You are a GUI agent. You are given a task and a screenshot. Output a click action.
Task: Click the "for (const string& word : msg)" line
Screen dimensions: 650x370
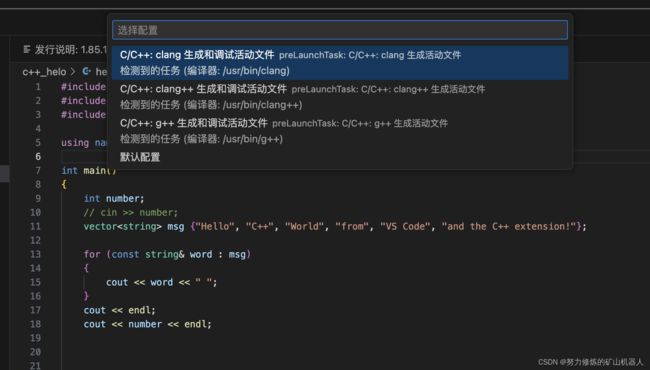point(167,254)
